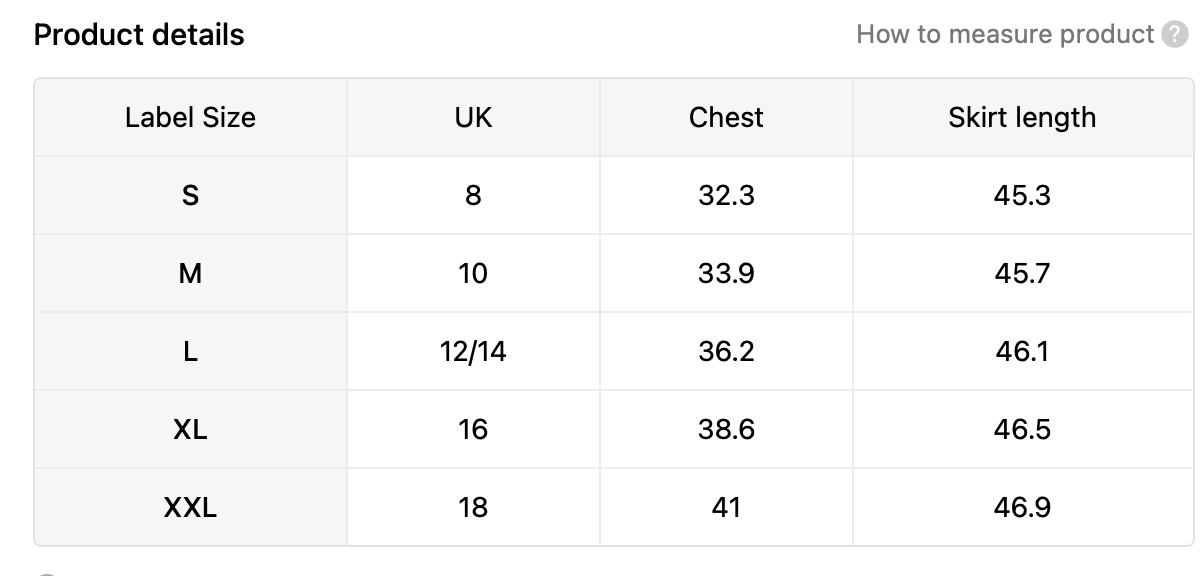Click the Skirt length column header
The height and width of the screenshot is (576, 1200).
pos(1022,118)
